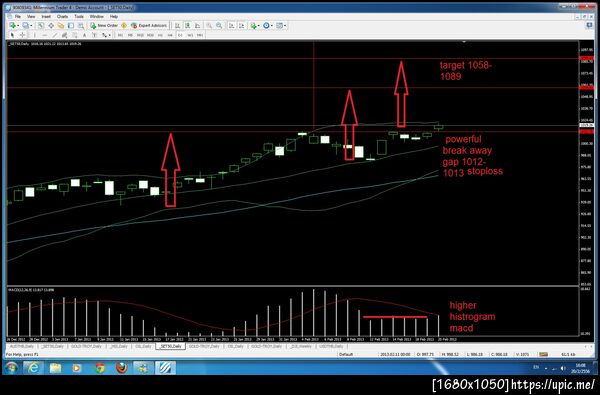Screen dimensions: 600x395
Task: Select the Vertical Line drawing tool
Action: pyautogui.click(x=34, y=35)
